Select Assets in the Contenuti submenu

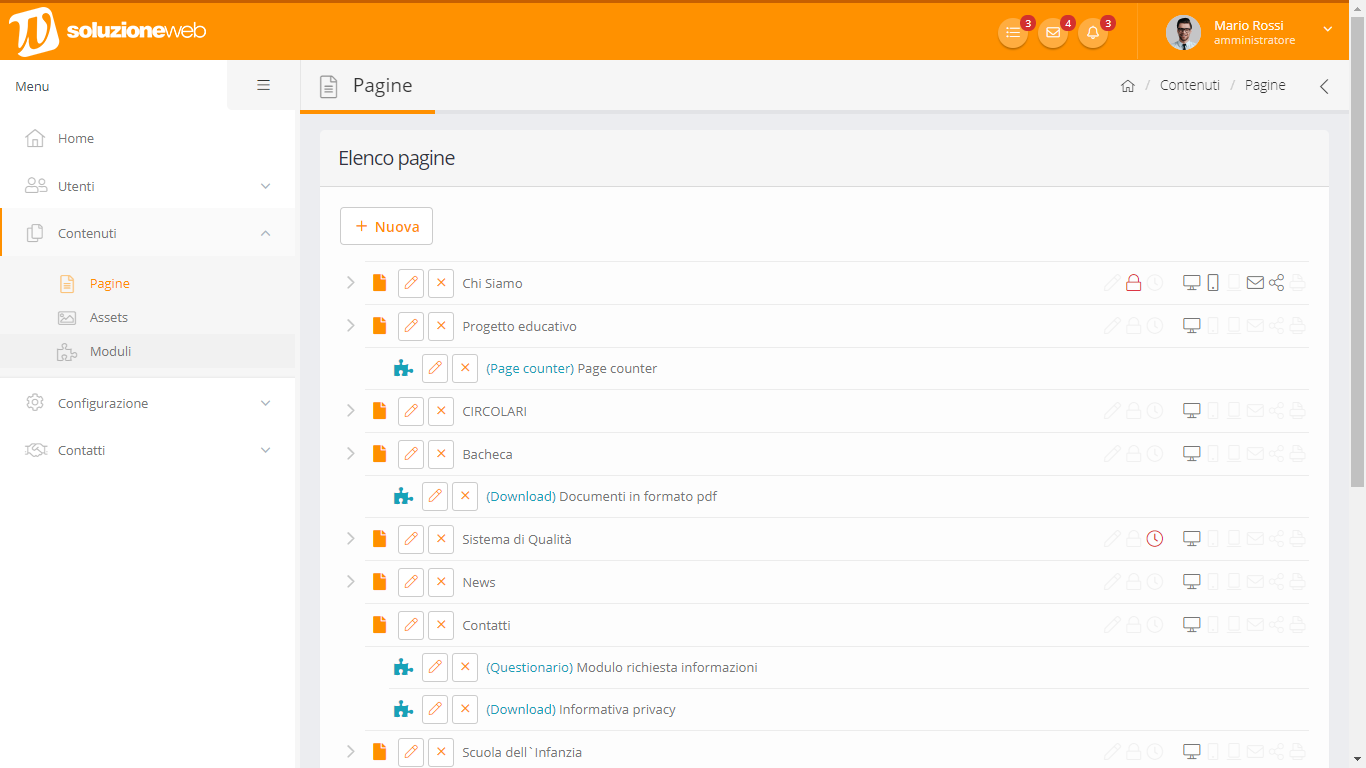pyautogui.click(x=109, y=317)
